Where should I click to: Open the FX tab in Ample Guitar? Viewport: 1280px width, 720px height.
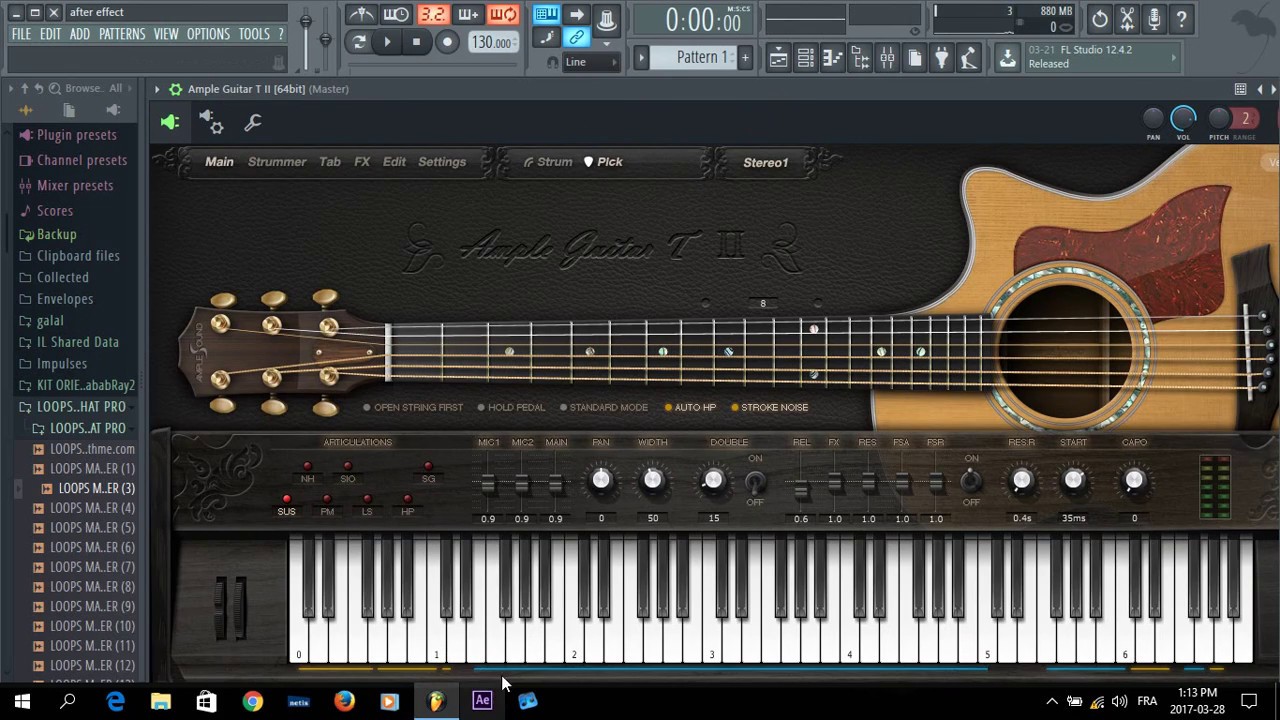pos(362,162)
